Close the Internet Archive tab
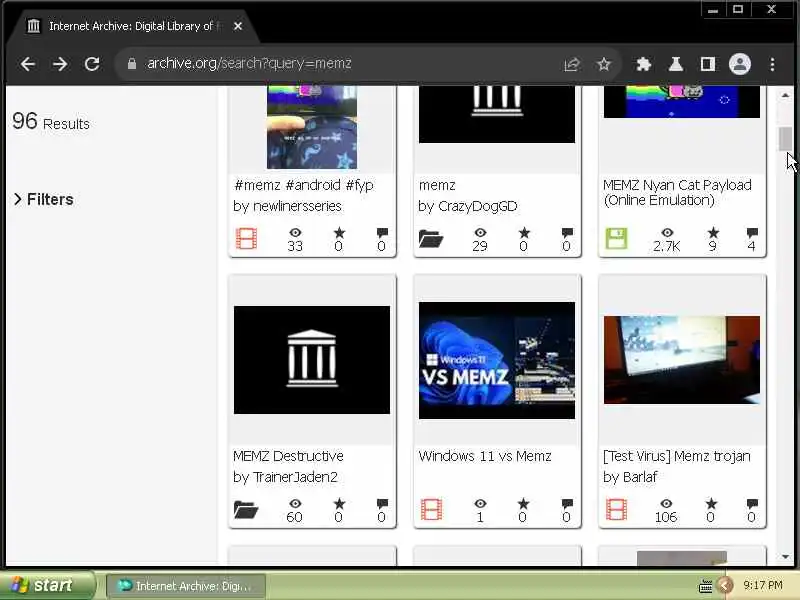This screenshot has width=800, height=600. (x=238, y=26)
